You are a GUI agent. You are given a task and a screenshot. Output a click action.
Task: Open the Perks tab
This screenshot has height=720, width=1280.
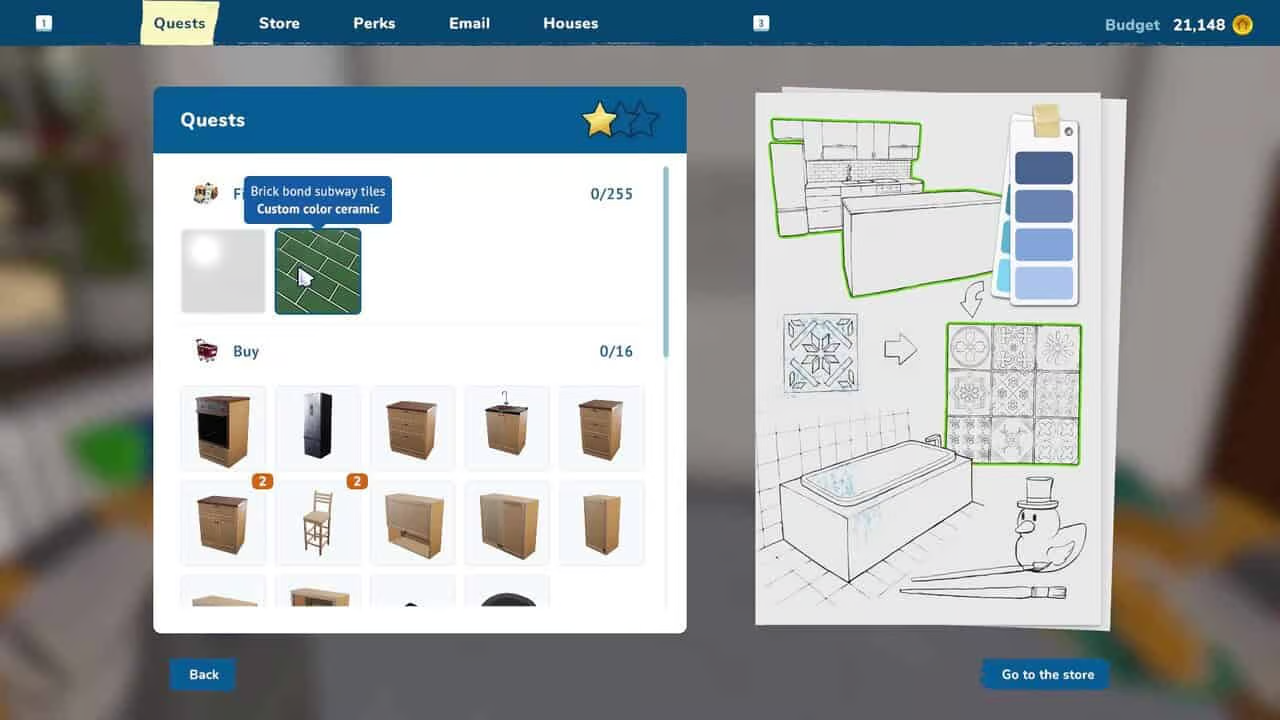point(374,23)
